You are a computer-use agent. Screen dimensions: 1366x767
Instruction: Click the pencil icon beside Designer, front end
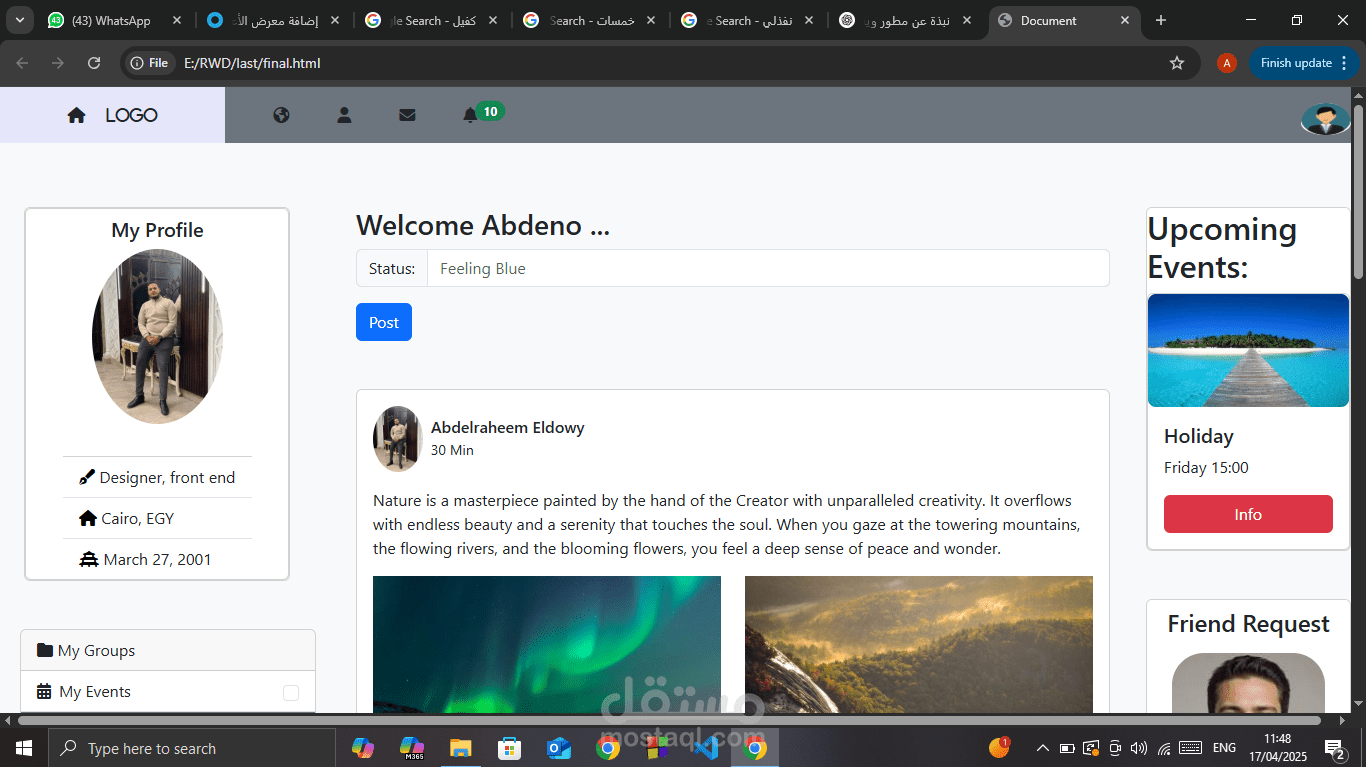[87, 478]
